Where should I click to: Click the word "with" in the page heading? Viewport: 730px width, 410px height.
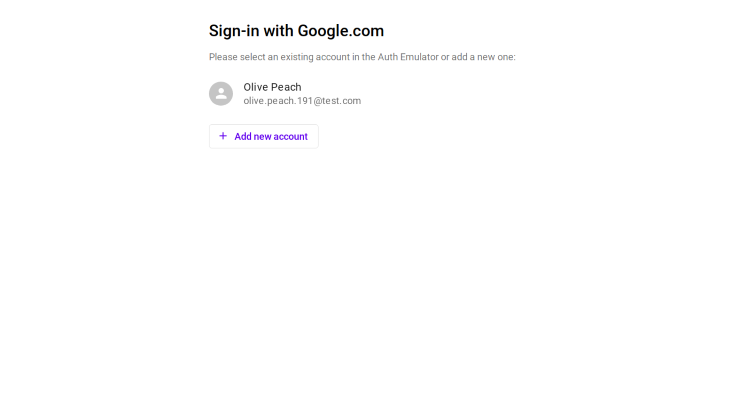pyautogui.click(x=278, y=31)
